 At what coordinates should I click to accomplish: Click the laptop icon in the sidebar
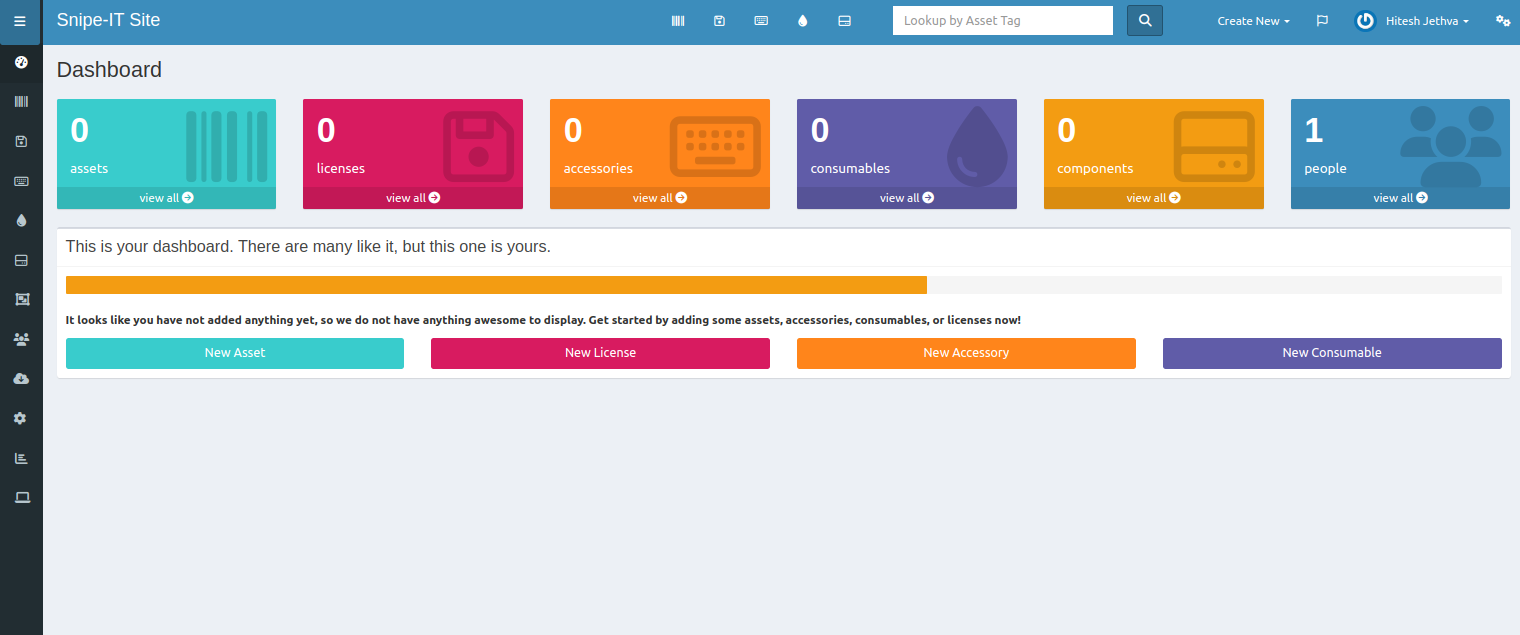[x=21, y=497]
